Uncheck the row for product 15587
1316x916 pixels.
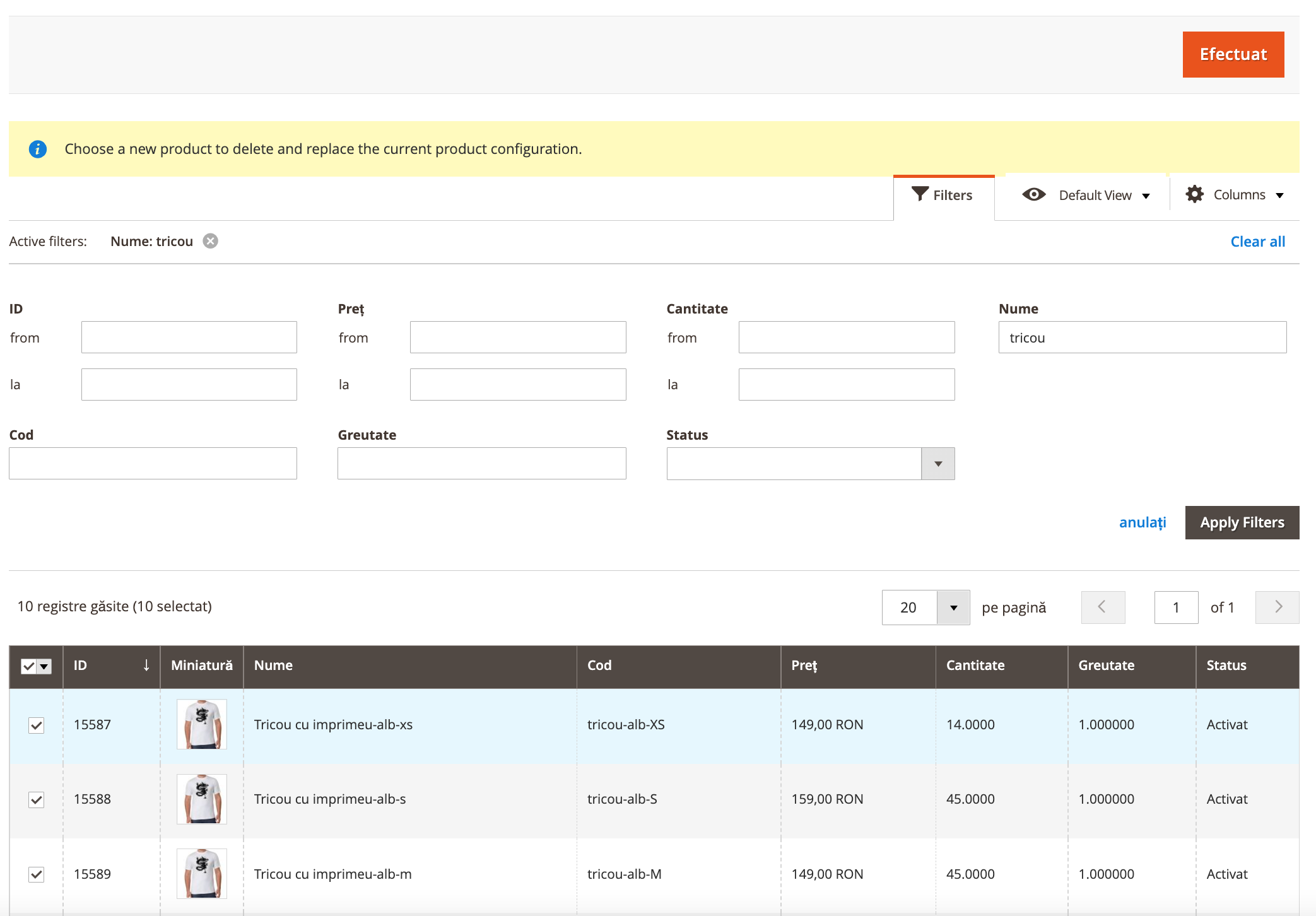pyautogui.click(x=37, y=725)
